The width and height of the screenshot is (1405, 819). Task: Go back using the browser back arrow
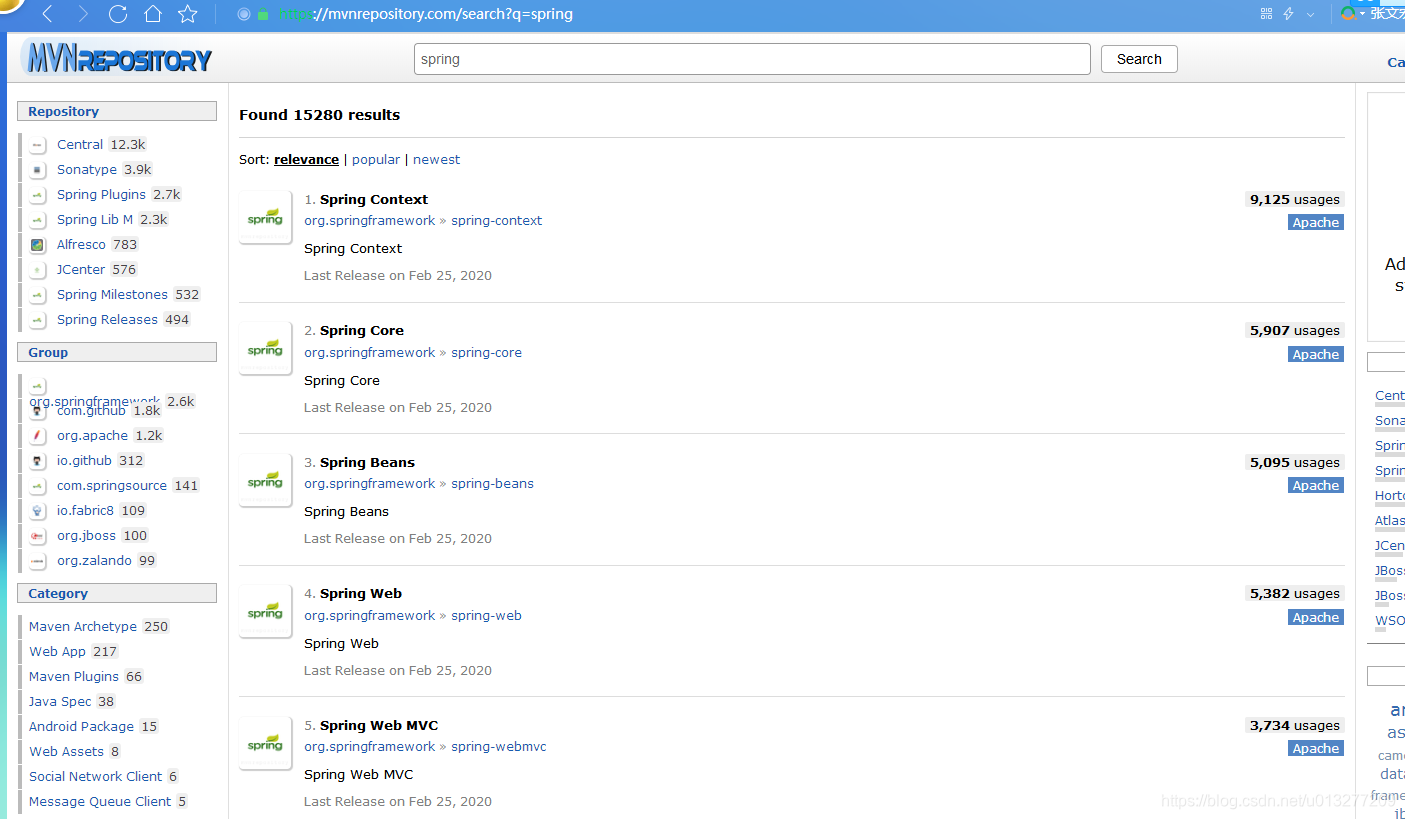[x=48, y=14]
